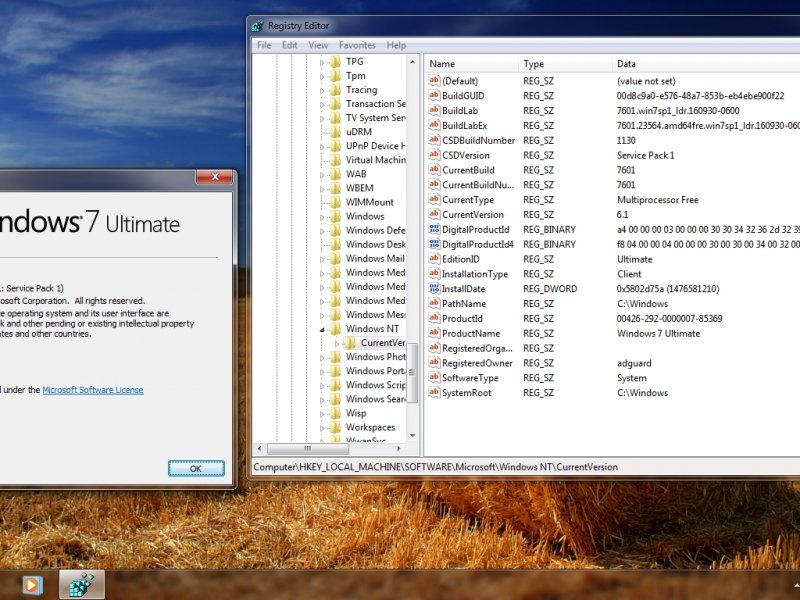This screenshot has height=600, width=800.
Task: Click the registry path in the status bar
Action: coord(435,467)
